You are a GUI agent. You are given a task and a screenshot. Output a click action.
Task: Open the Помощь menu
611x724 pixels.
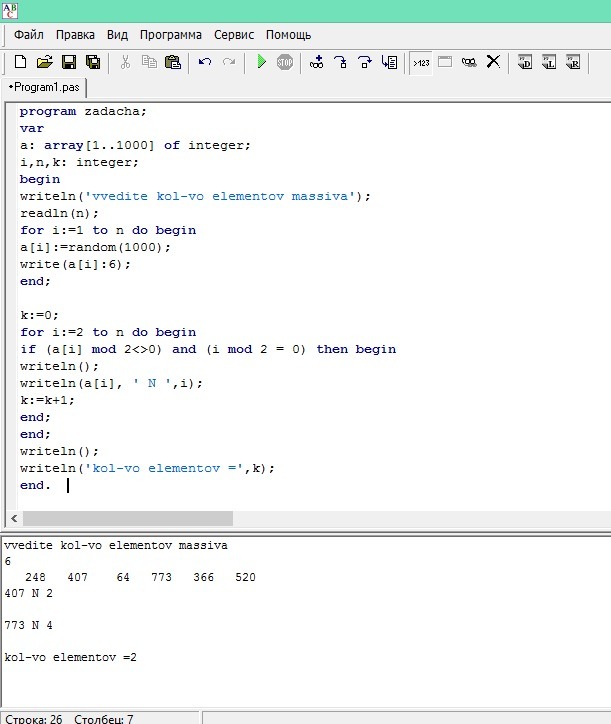288,34
